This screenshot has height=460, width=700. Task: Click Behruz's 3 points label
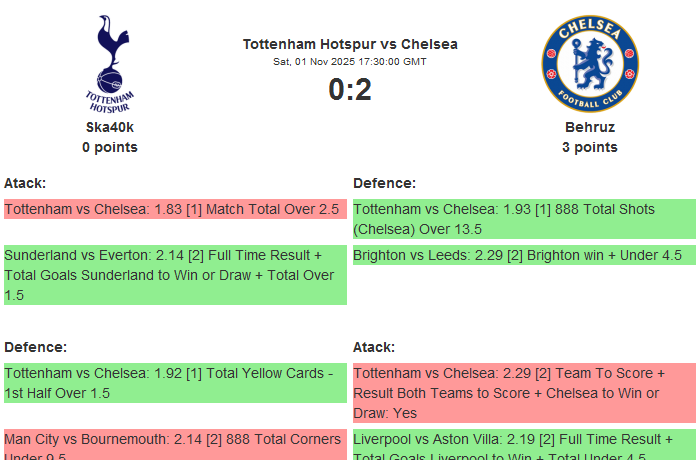point(589,147)
